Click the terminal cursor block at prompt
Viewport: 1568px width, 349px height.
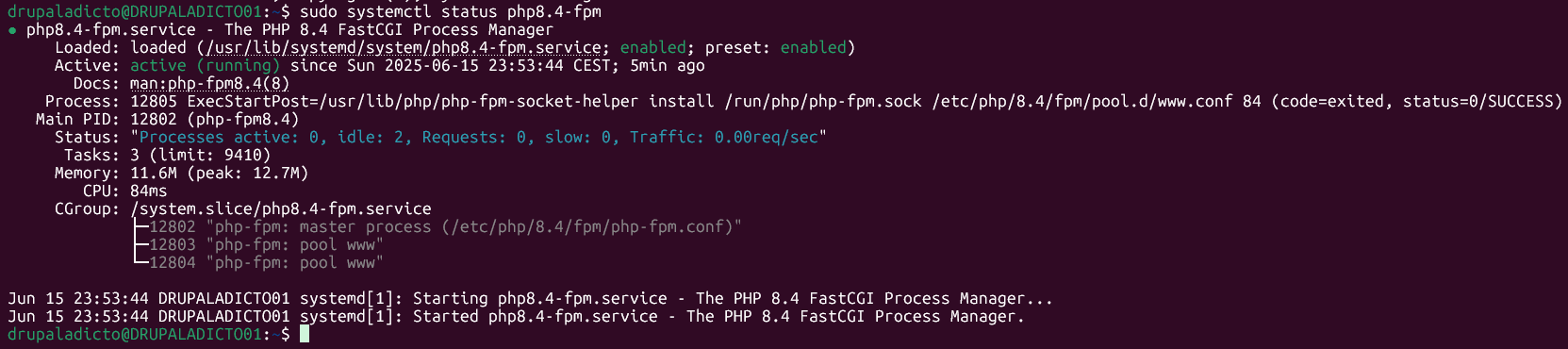pyautogui.click(x=305, y=334)
